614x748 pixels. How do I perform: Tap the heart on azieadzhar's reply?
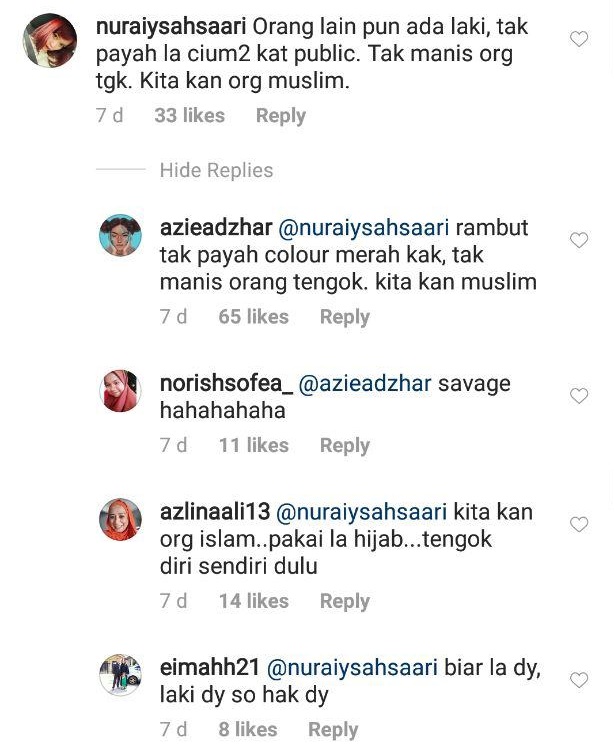click(x=579, y=240)
